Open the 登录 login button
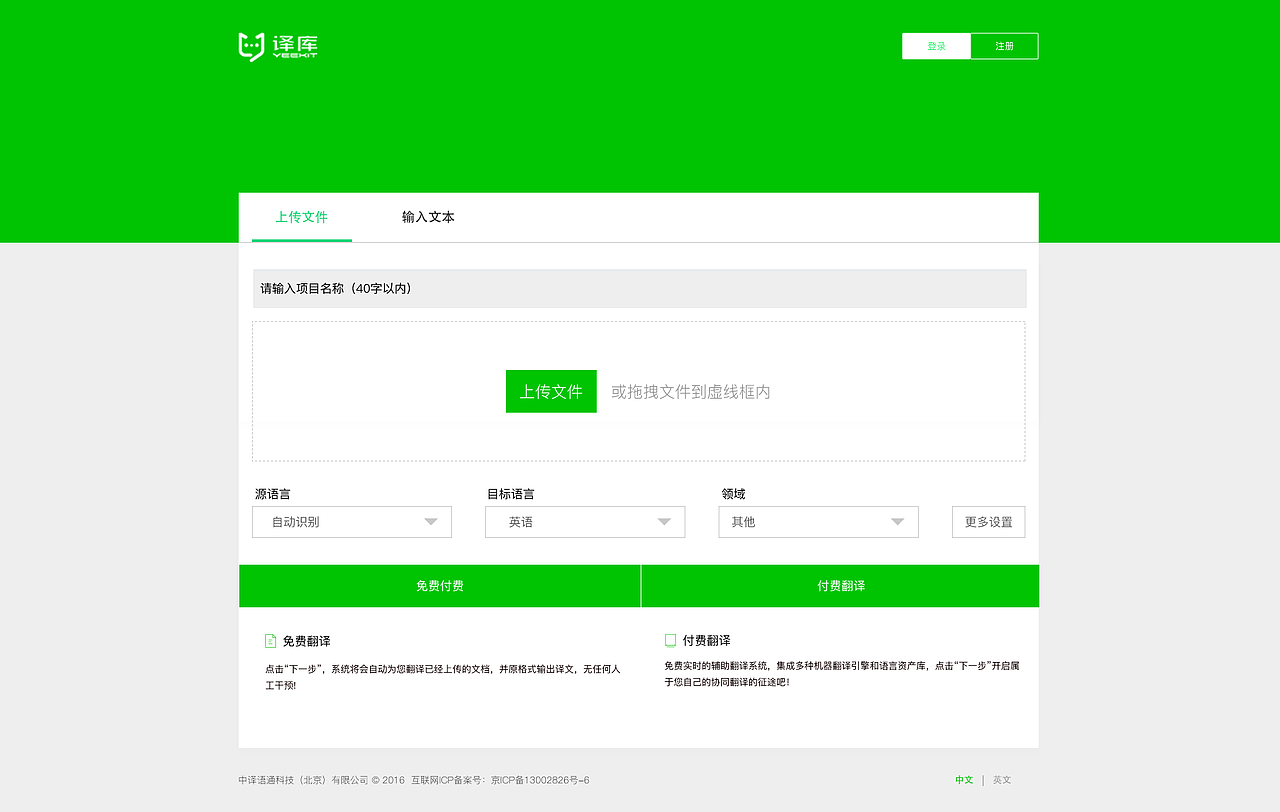Image resolution: width=1280 pixels, height=812 pixels. point(936,46)
